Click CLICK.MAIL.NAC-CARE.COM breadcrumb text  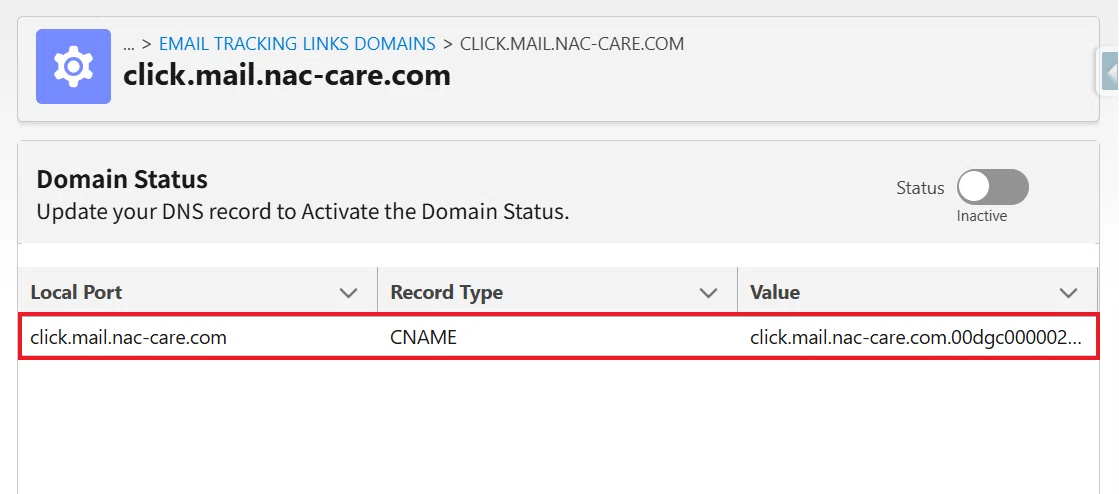[572, 44]
